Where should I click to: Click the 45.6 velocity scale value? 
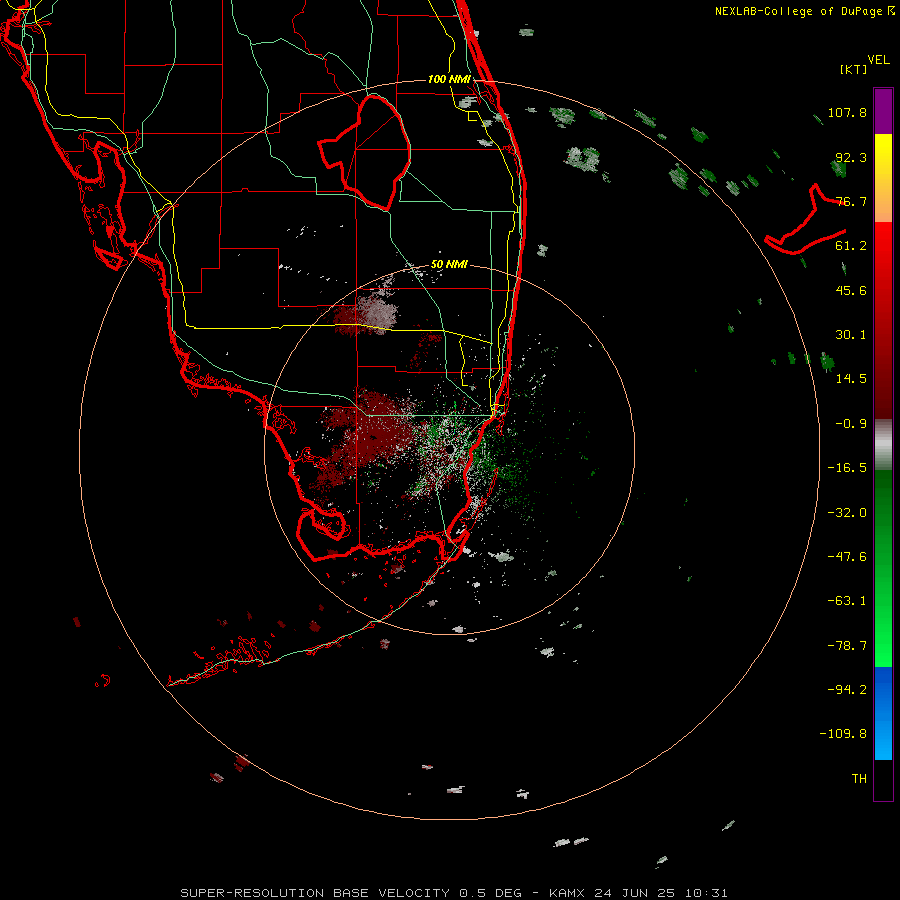(851, 290)
